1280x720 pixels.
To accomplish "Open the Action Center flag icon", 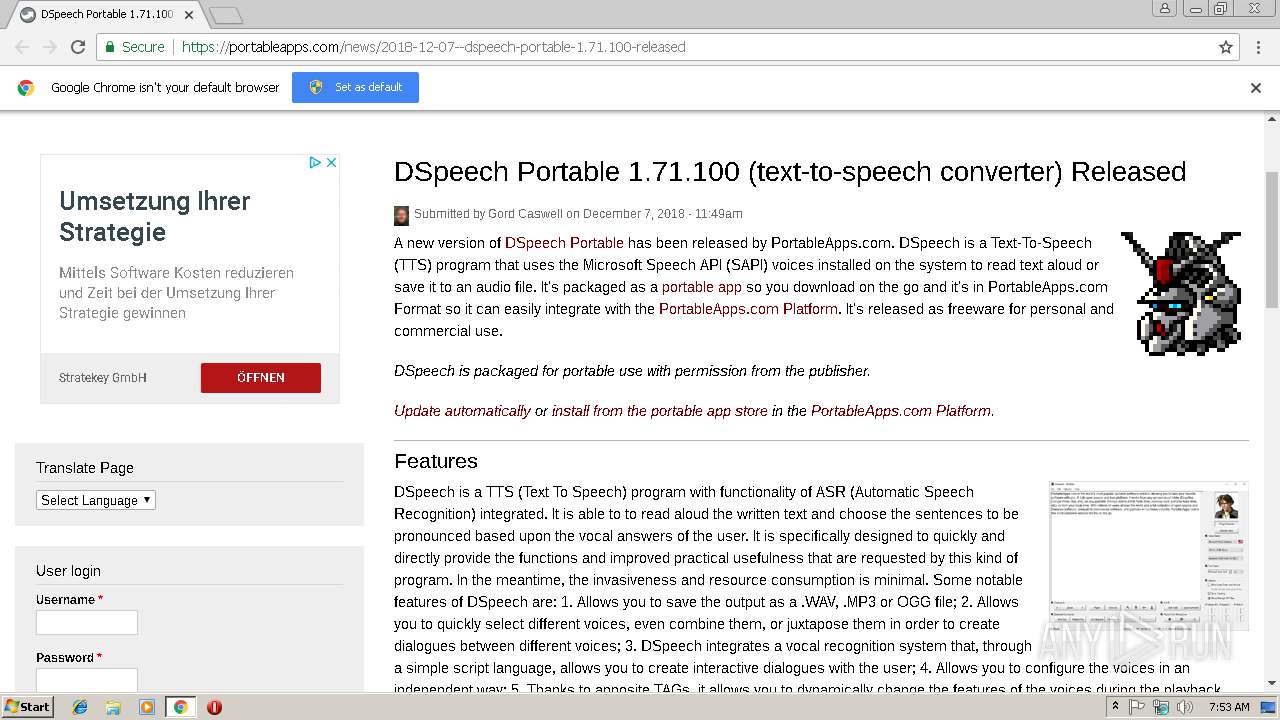I will pyautogui.click(x=1138, y=707).
